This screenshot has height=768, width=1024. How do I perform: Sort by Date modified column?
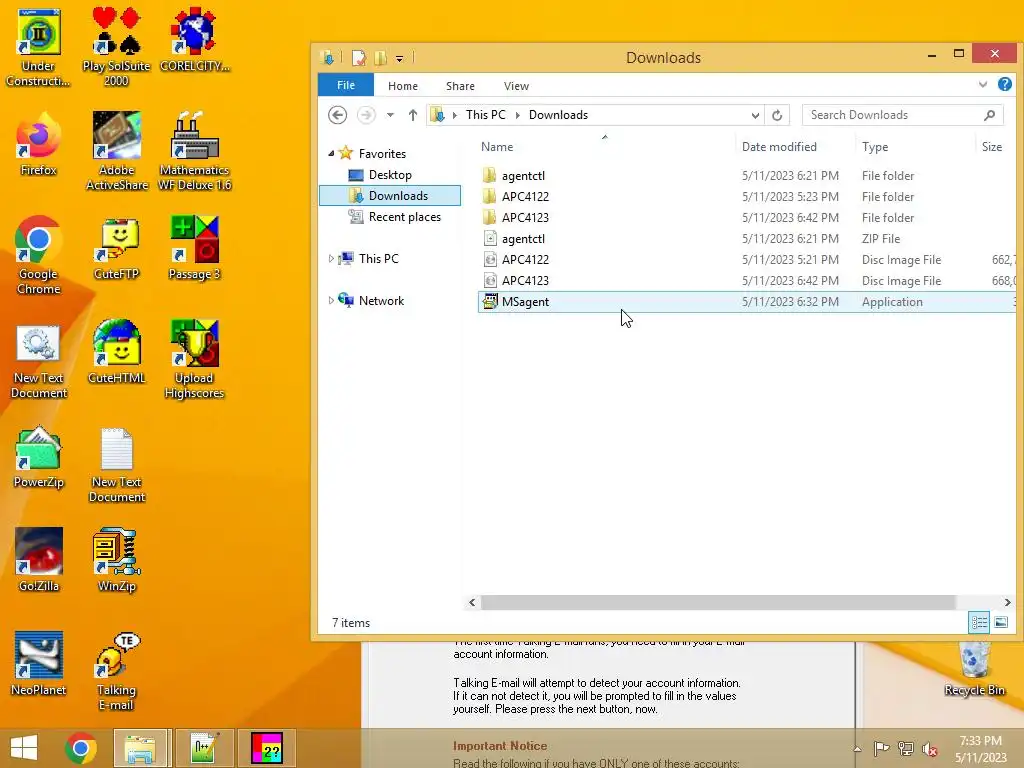tap(779, 147)
